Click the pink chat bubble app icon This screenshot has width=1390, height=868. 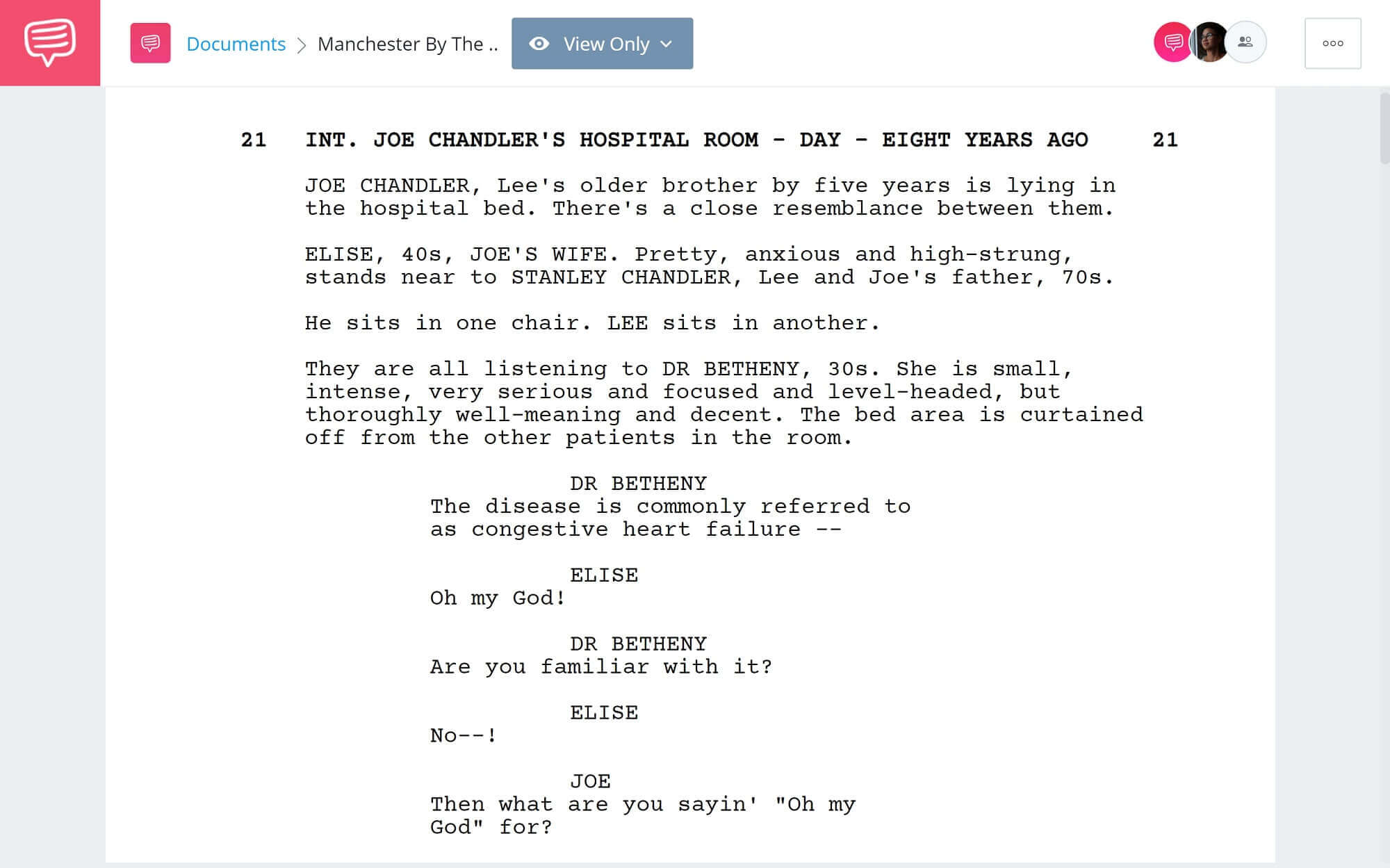point(50,42)
